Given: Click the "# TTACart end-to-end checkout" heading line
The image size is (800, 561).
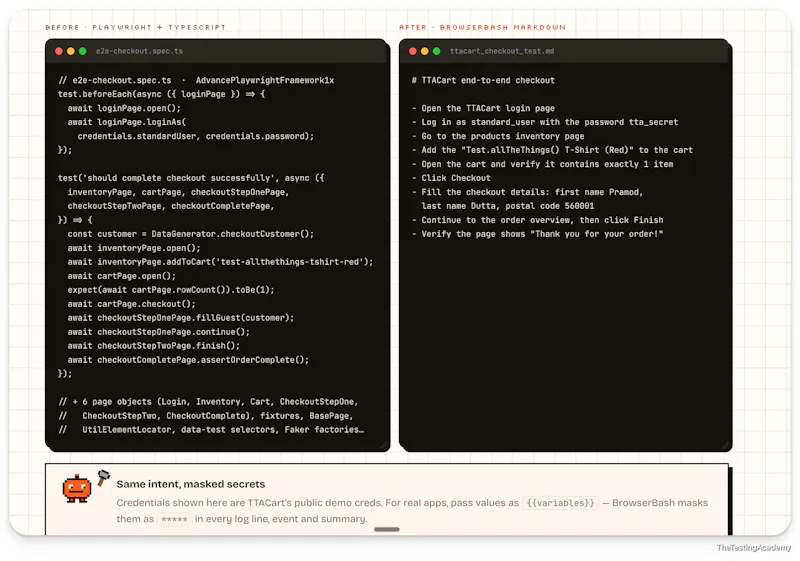Looking at the screenshot, I should [x=483, y=80].
